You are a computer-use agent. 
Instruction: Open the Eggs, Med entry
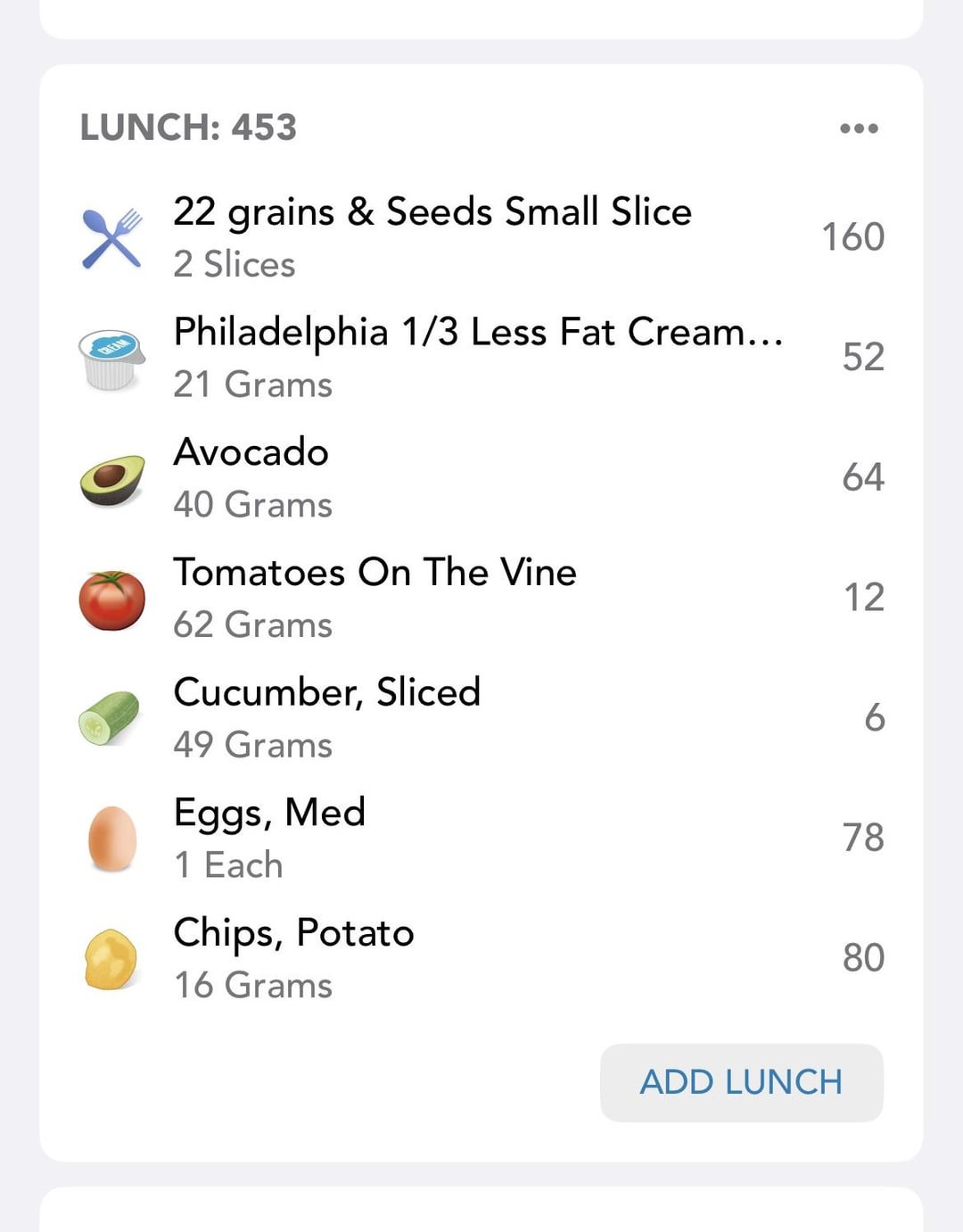coord(481,838)
